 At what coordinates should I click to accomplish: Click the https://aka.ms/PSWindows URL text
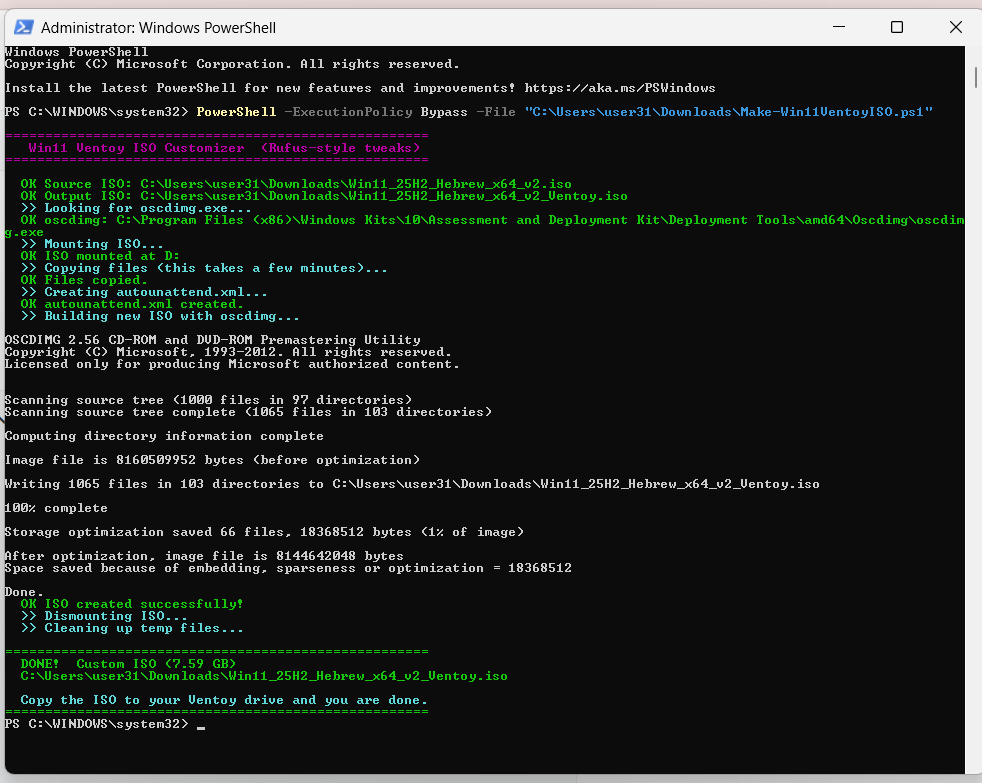click(619, 88)
